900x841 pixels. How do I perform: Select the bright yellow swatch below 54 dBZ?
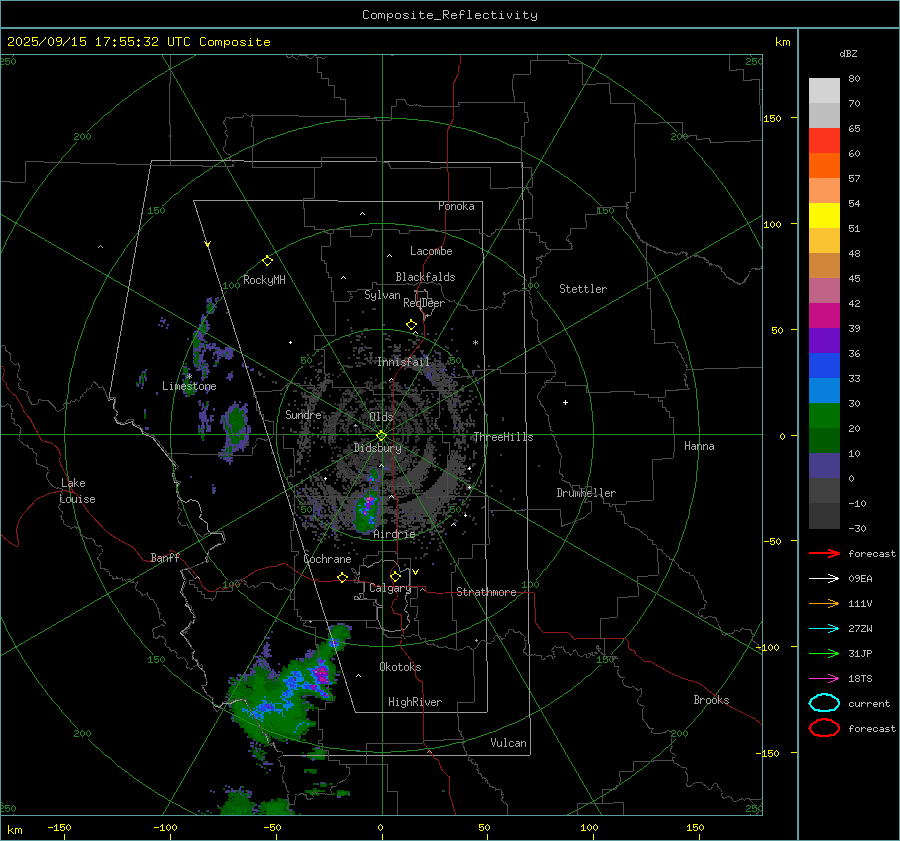pyautogui.click(x=824, y=216)
